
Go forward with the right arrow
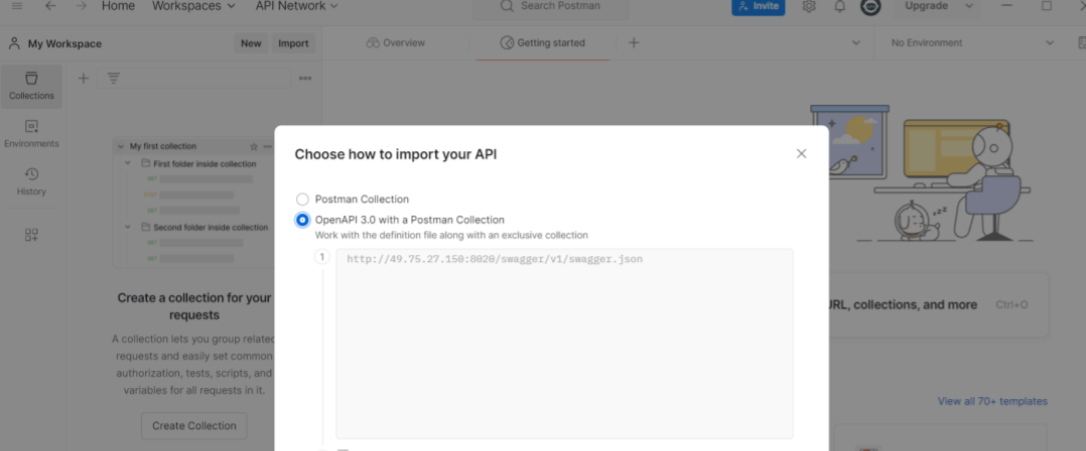81,6
